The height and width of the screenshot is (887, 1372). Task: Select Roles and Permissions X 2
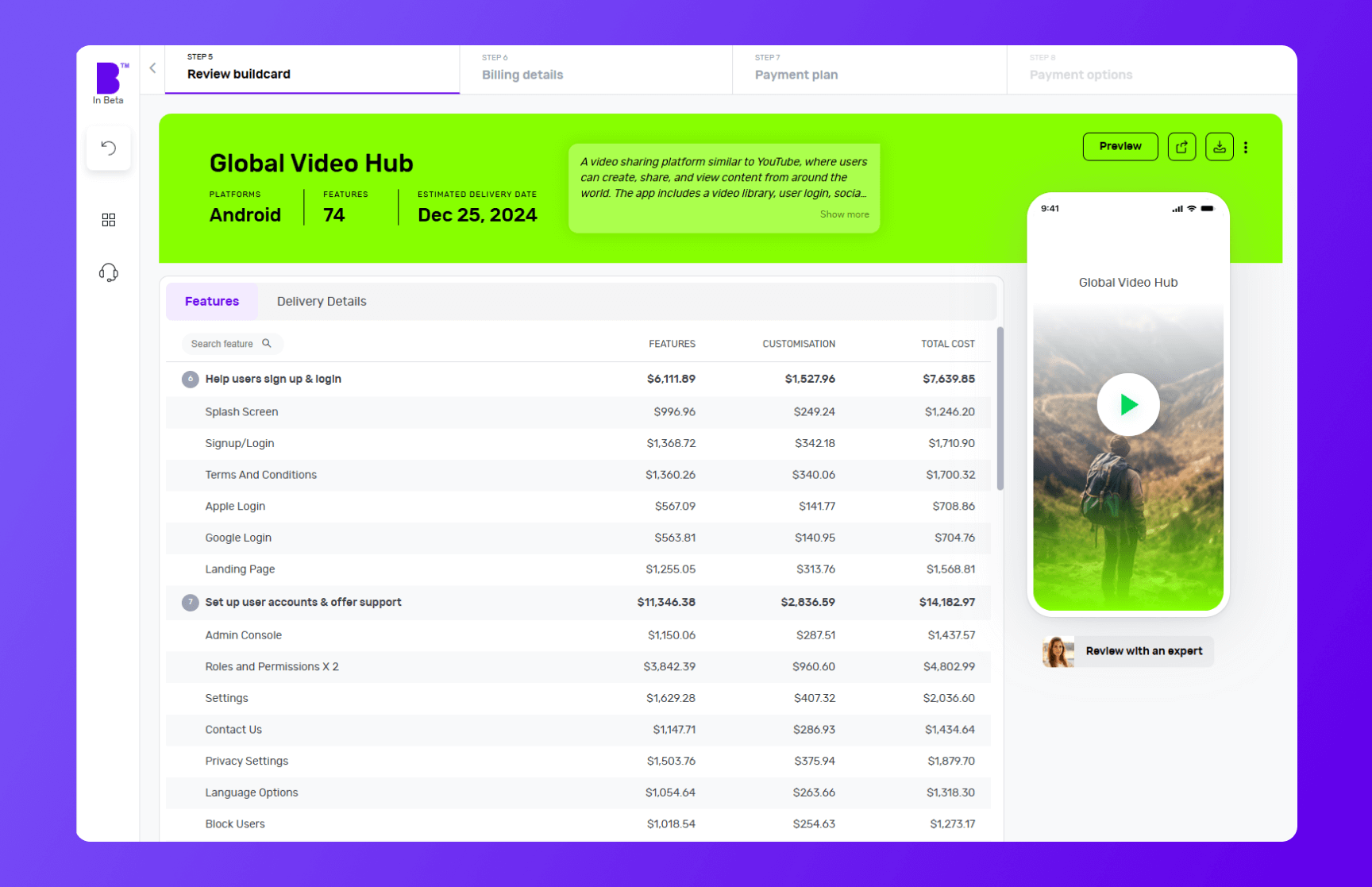pyautogui.click(x=578, y=667)
